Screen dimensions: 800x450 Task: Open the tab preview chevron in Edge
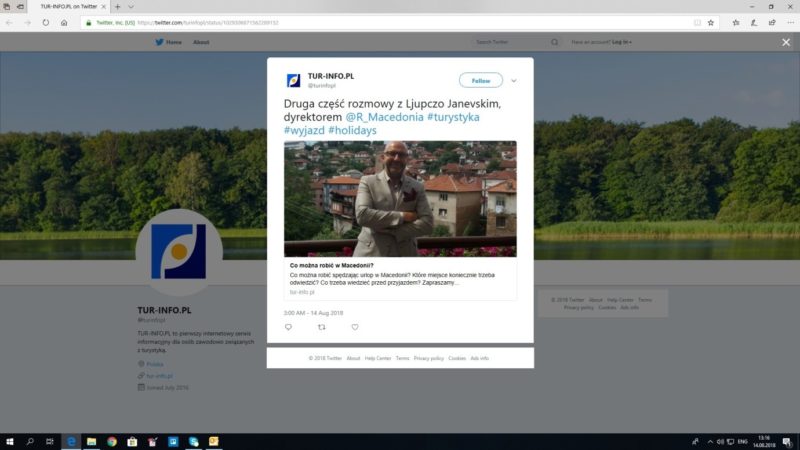131,7
